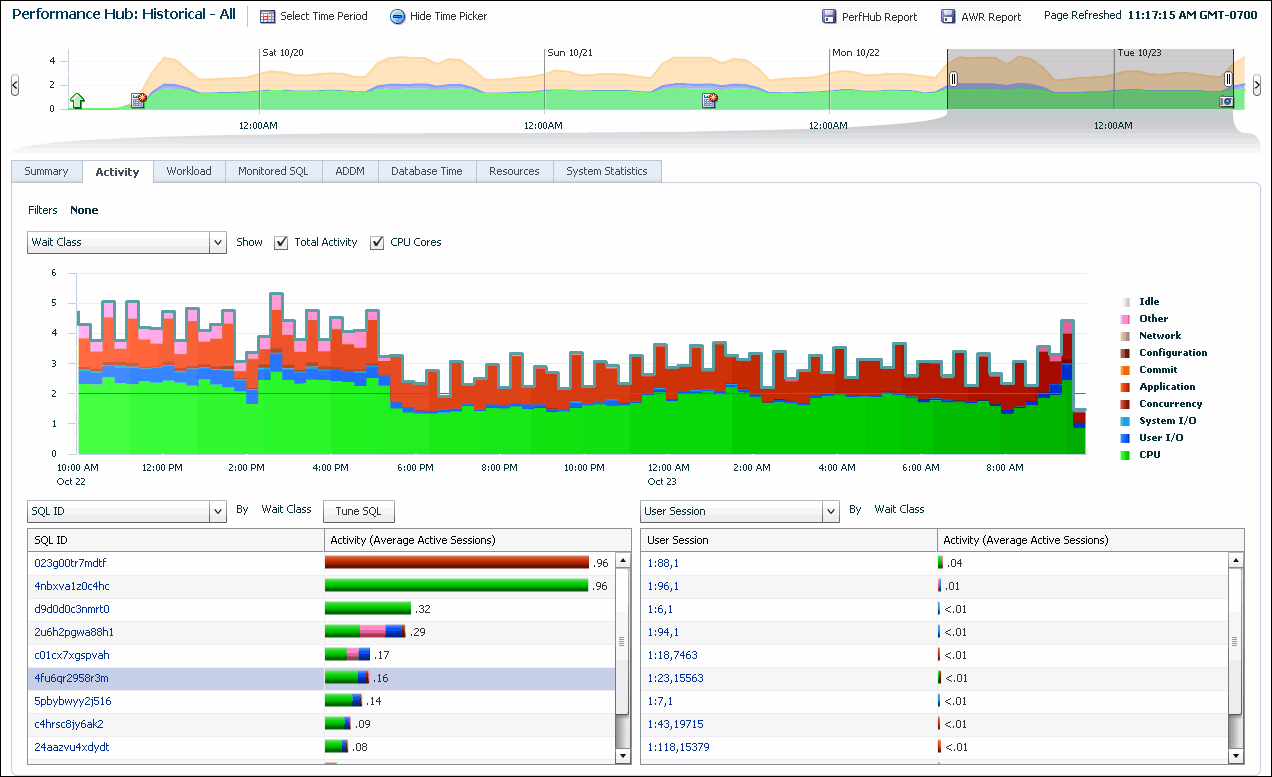
Task: Click the green up-arrow startup marker in timeline
Action: 77,100
